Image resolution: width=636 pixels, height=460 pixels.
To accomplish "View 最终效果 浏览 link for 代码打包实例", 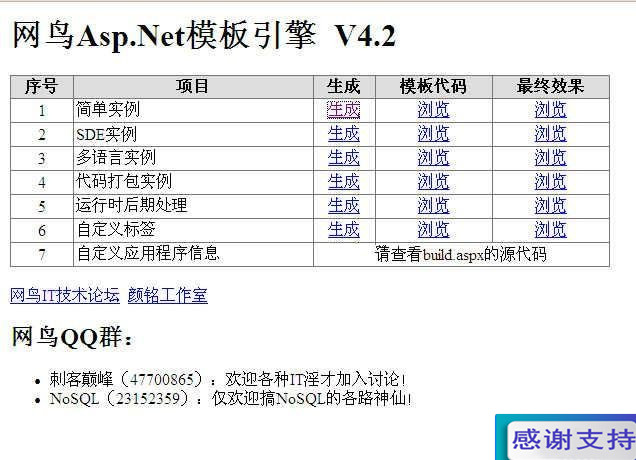I will [x=550, y=182].
